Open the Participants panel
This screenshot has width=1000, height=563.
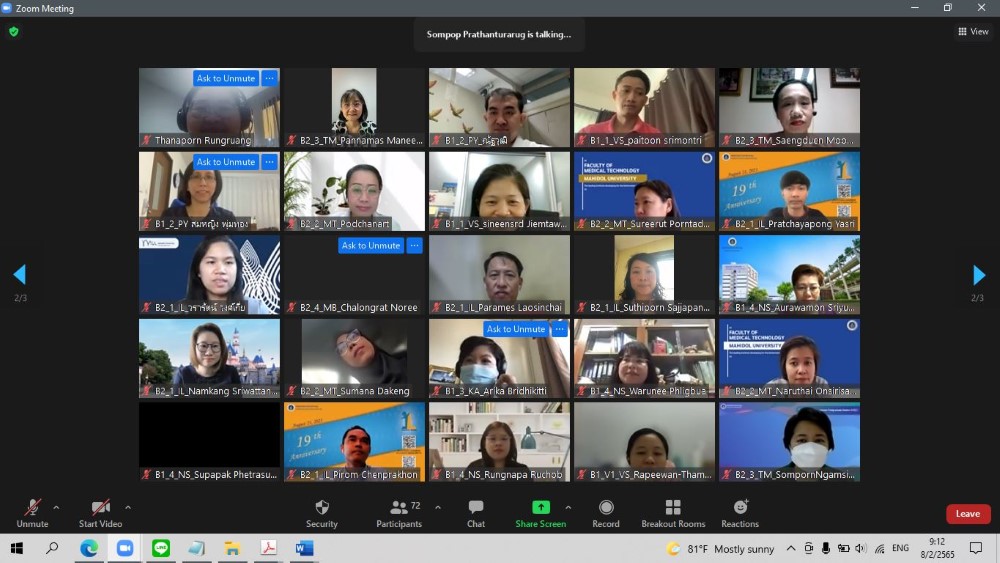click(398, 512)
